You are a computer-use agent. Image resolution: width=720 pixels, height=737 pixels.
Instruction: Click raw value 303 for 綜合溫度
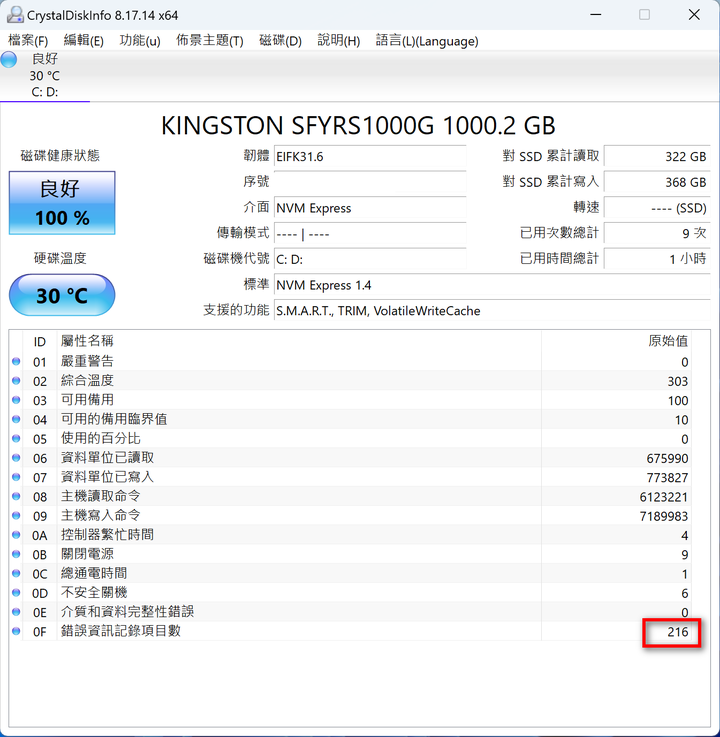pos(678,381)
